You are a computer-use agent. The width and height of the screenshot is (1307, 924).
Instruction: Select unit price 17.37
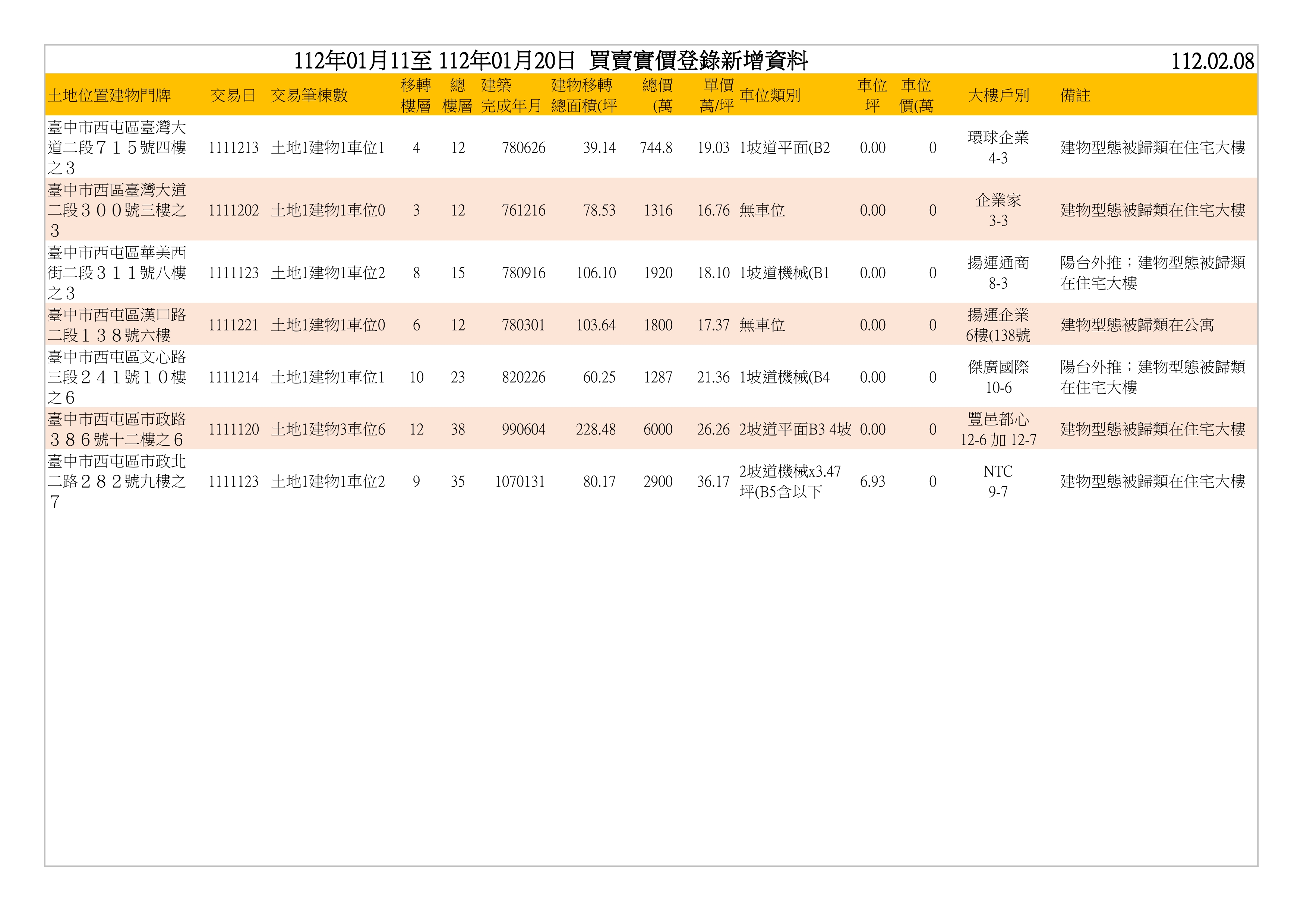tap(713, 325)
